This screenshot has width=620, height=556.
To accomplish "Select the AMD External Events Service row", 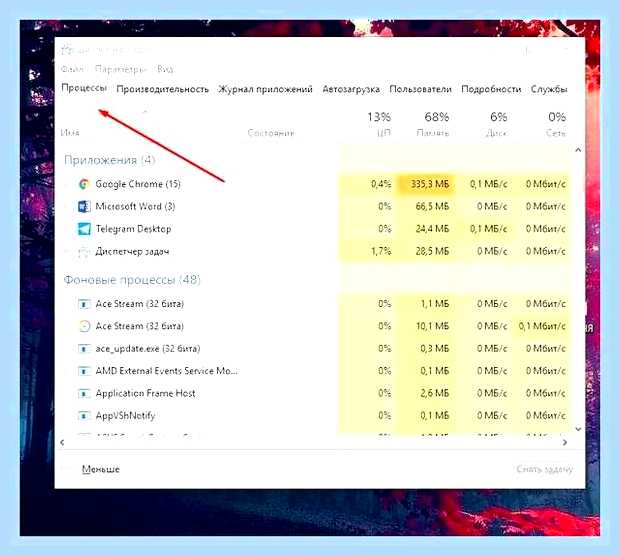I will [315, 371].
